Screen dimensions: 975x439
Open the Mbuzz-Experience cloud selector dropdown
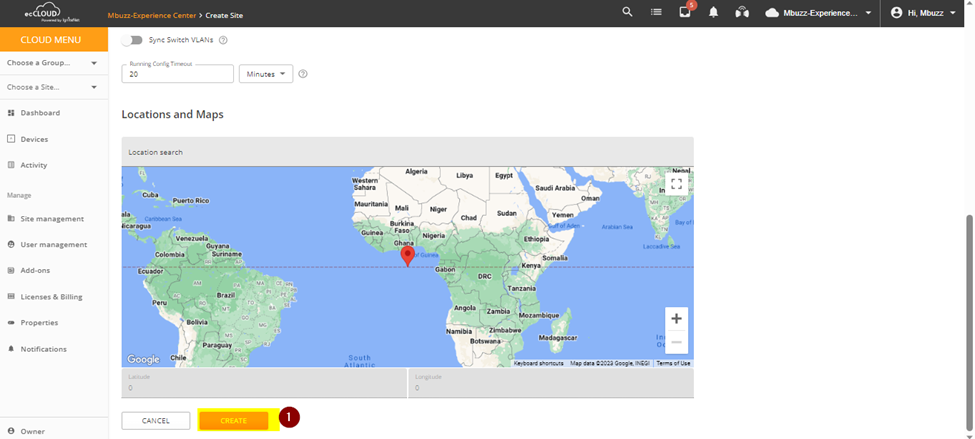coord(819,12)
